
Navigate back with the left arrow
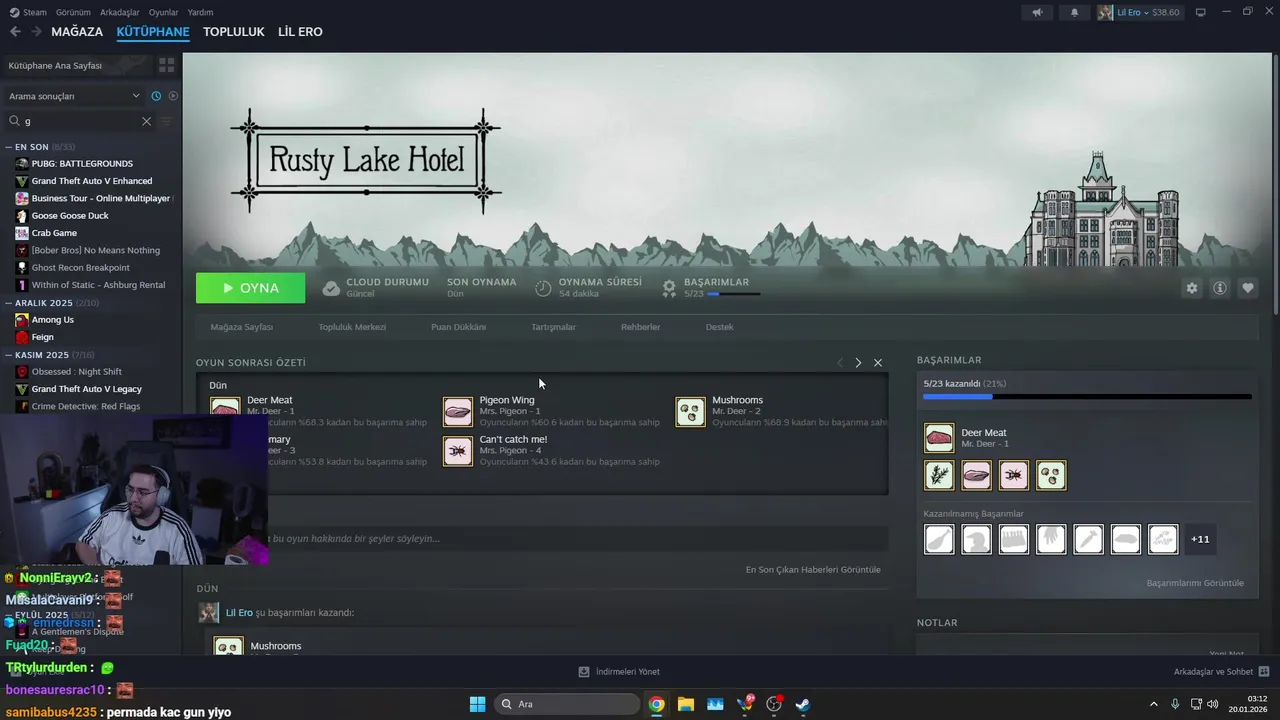15,32
